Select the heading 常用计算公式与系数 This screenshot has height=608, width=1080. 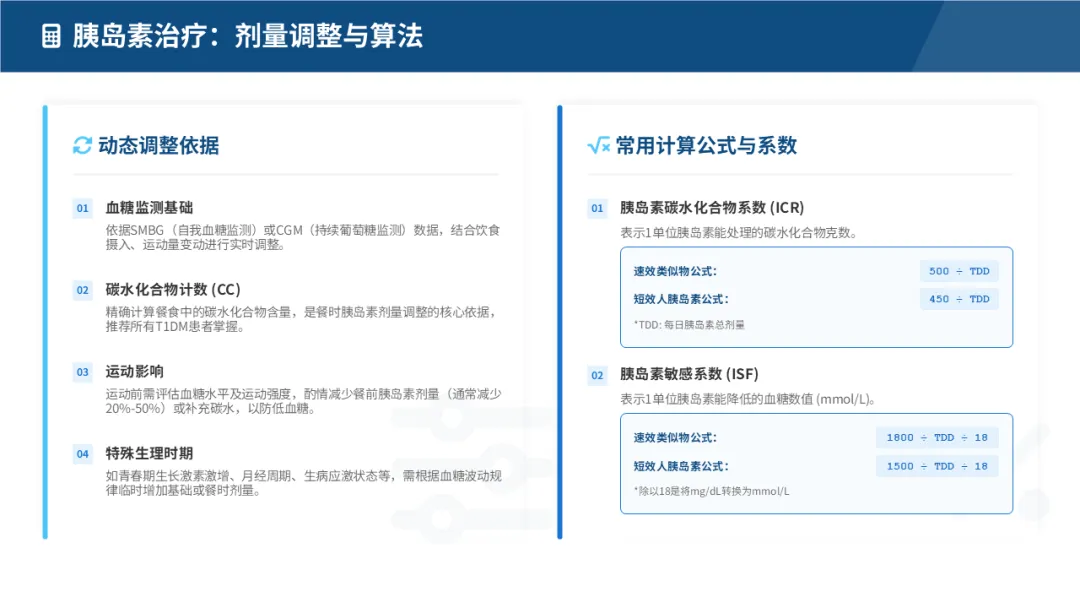pyautogui.click(x=706, y=145)
